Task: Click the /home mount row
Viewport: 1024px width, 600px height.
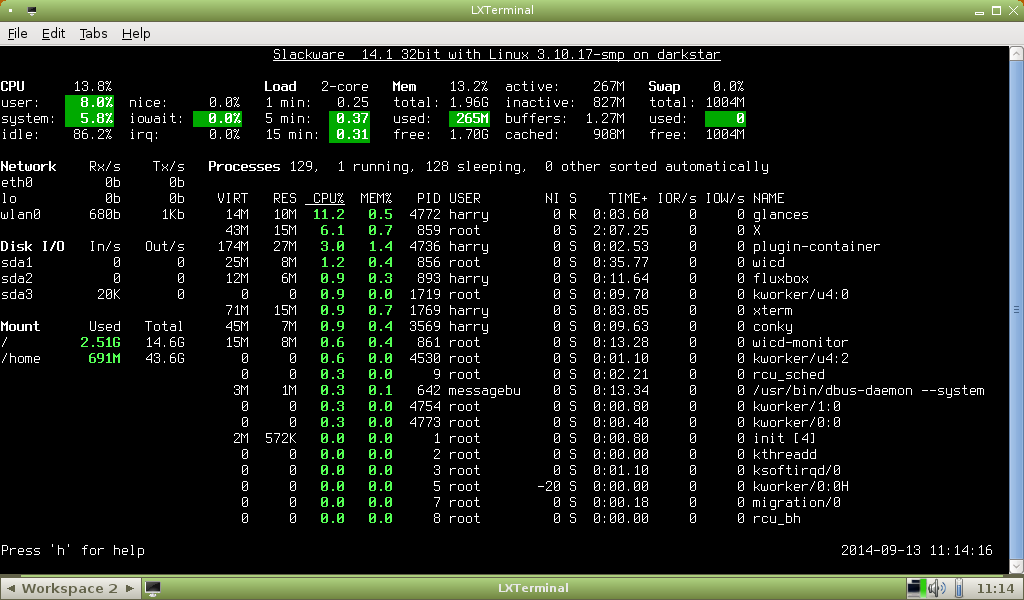Action: pyautogui.click(x=93, y=358)
